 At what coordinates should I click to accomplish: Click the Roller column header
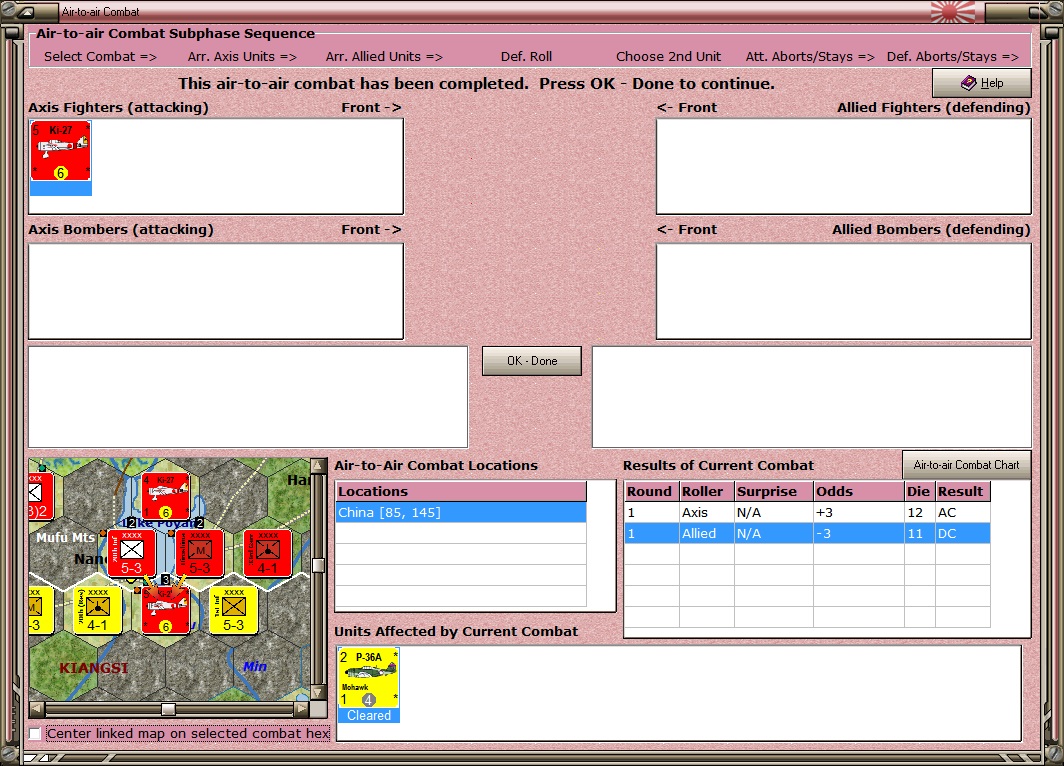click(706, 491)
